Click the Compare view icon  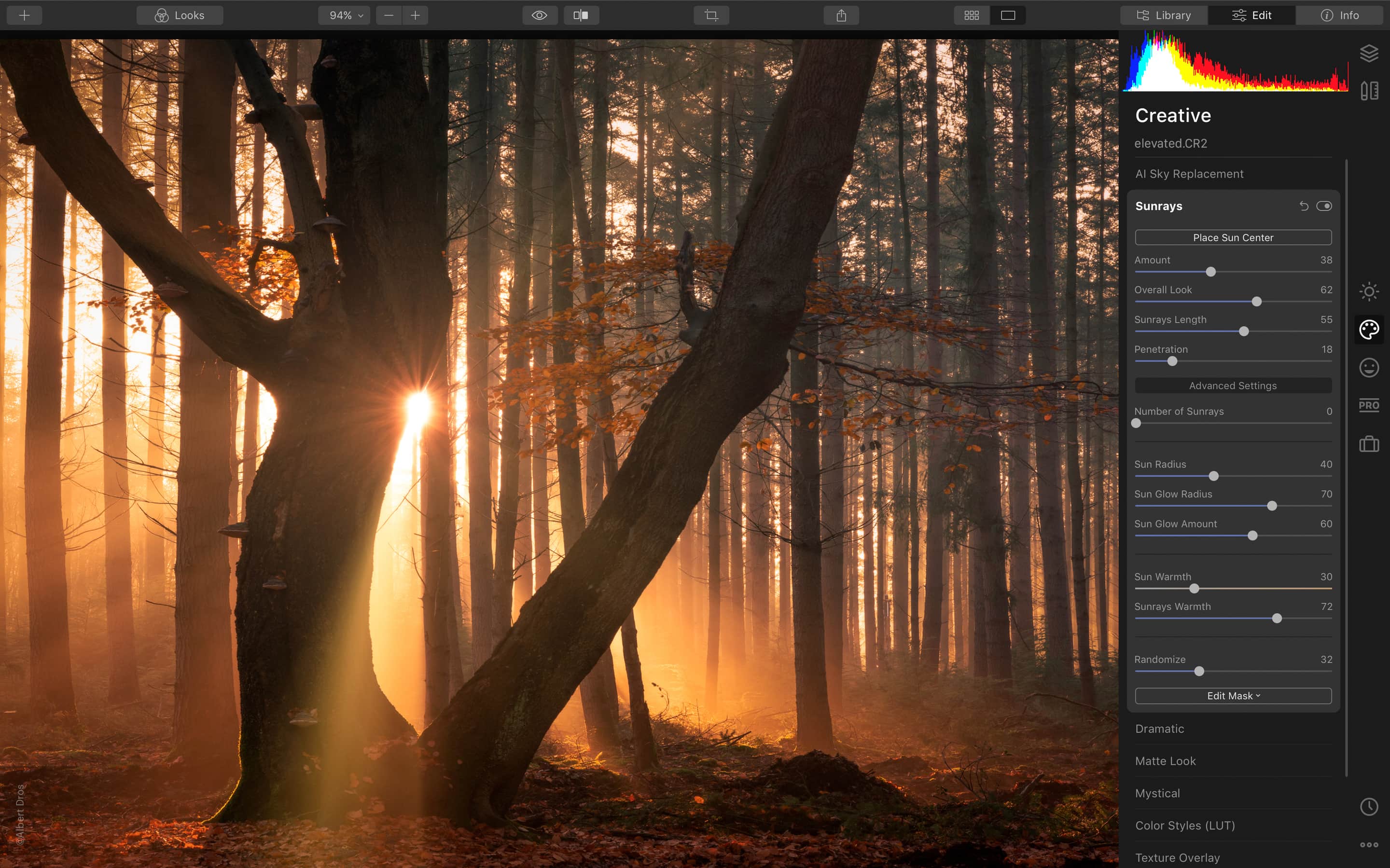point(578,15)
